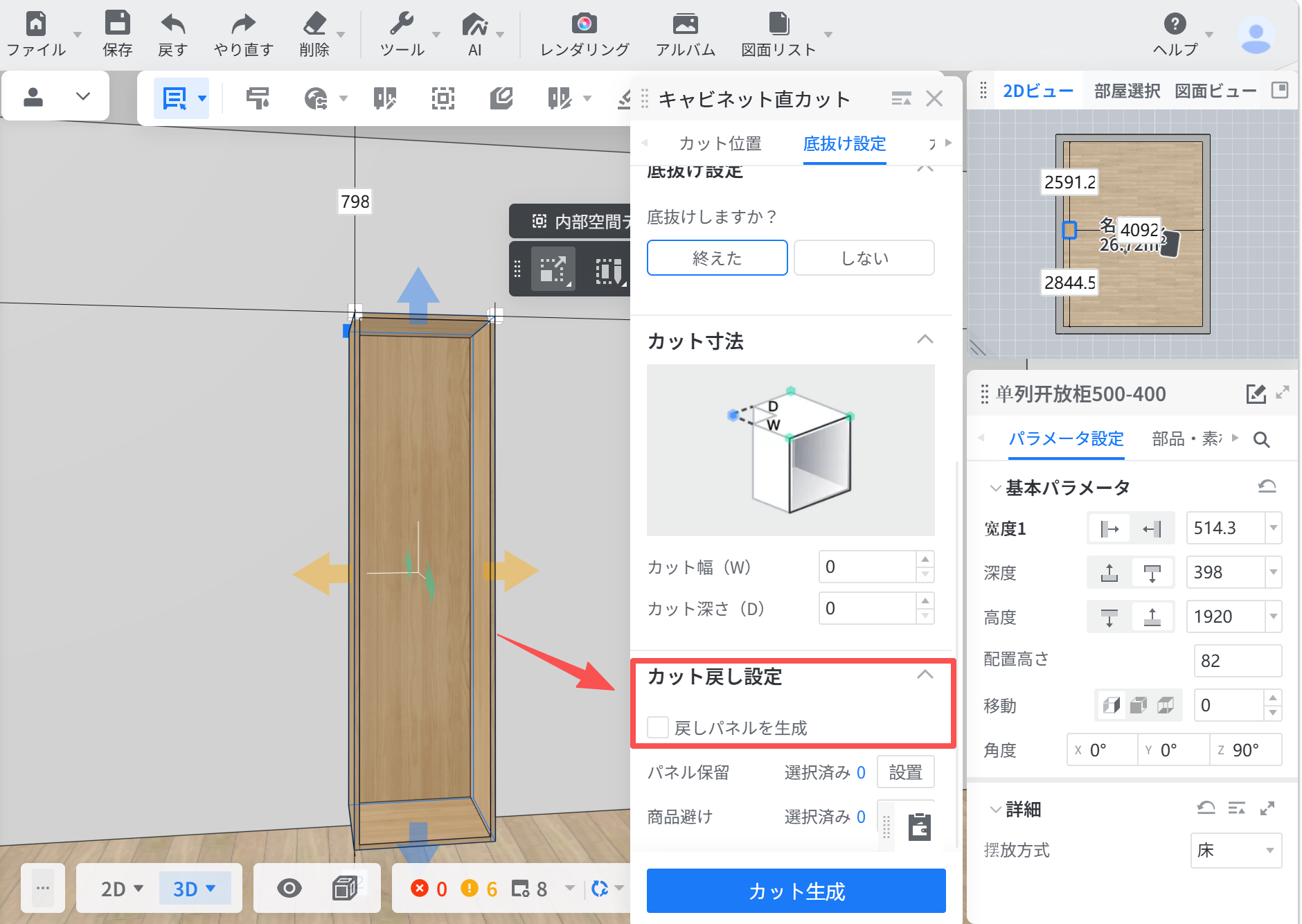Open the 図面リスト icon
This screenshot has height=924, width=1302.
click(778, 24)
